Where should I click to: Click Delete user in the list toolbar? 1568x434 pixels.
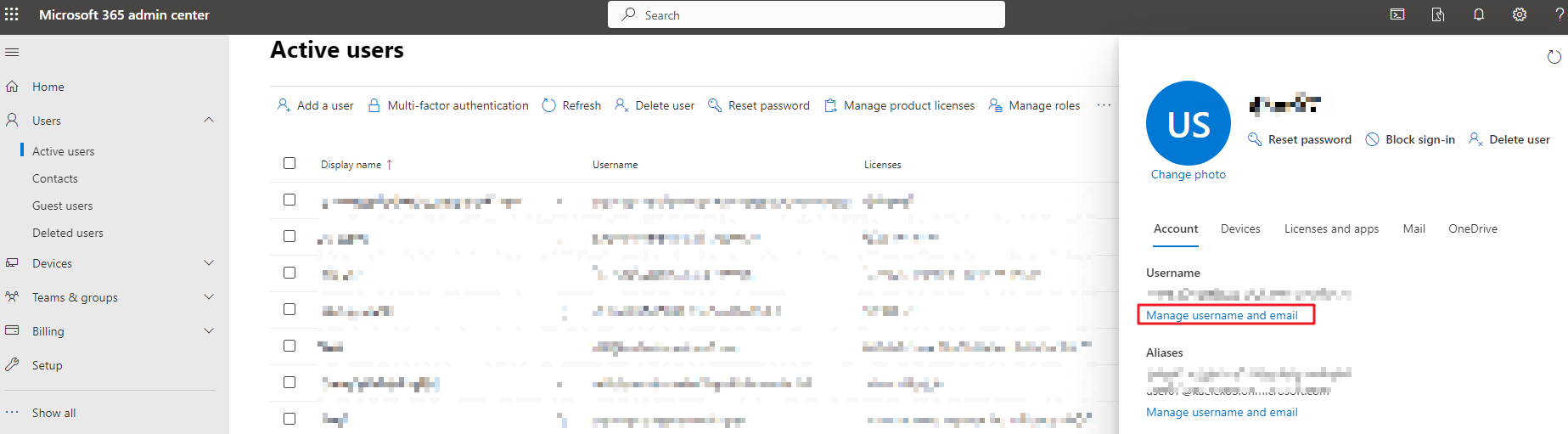(655, 105)
